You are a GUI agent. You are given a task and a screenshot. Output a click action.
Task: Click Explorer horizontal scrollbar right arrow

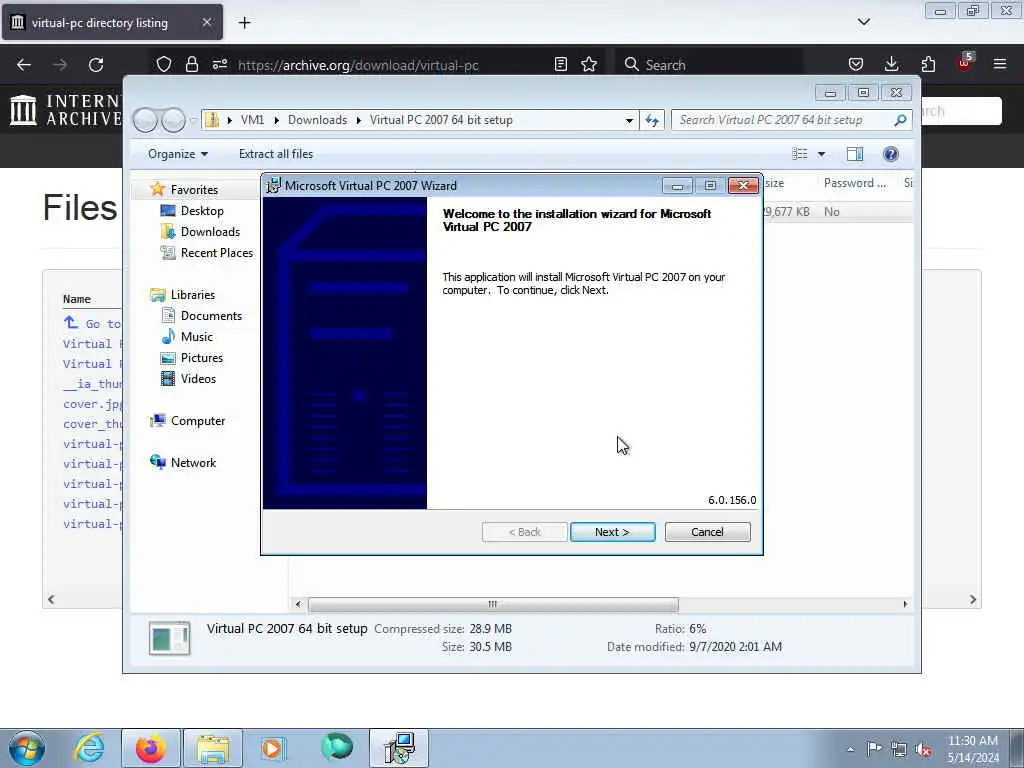pos(905,604)
